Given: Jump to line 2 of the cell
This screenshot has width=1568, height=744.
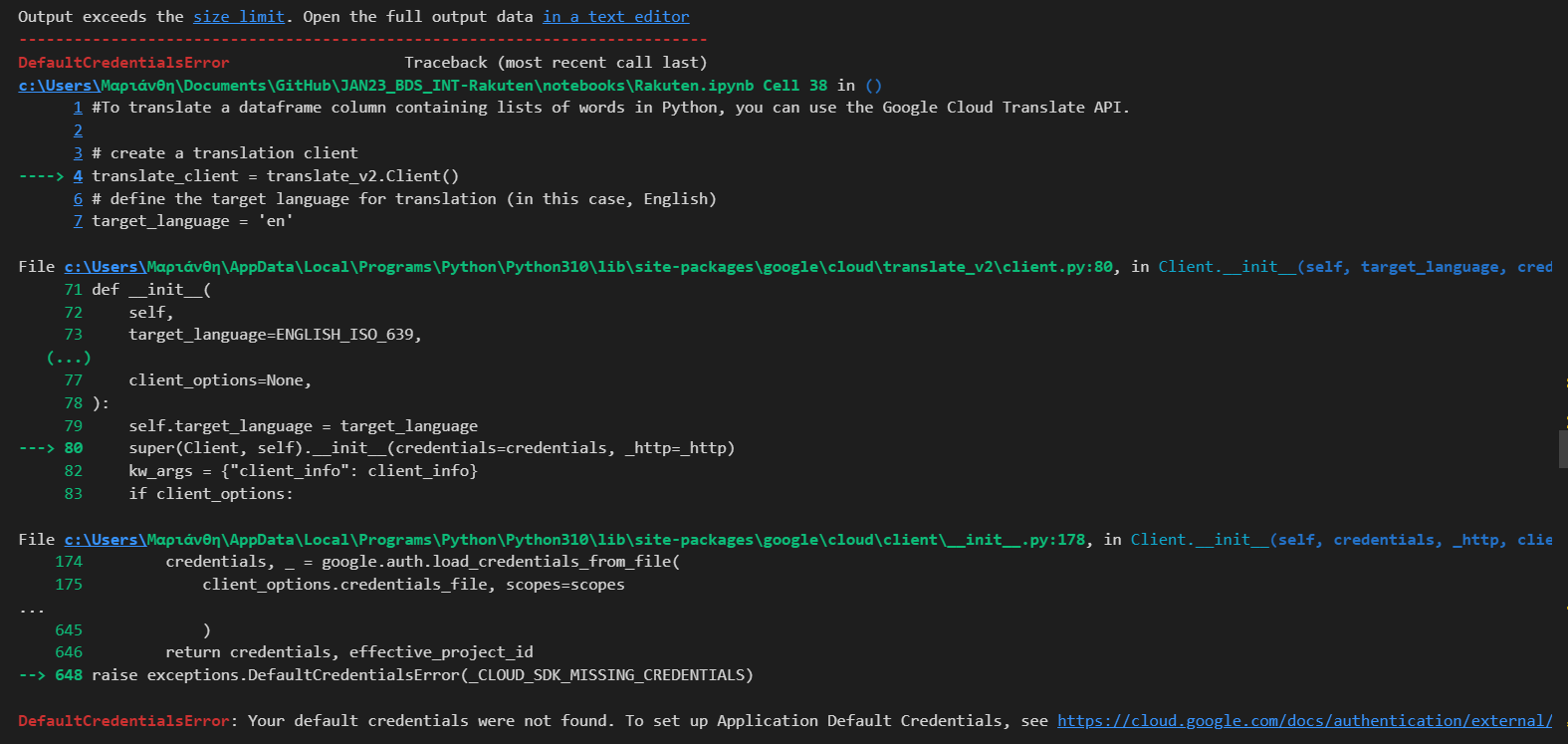Looking at the screenshot, I should click(x=78, y=130).
